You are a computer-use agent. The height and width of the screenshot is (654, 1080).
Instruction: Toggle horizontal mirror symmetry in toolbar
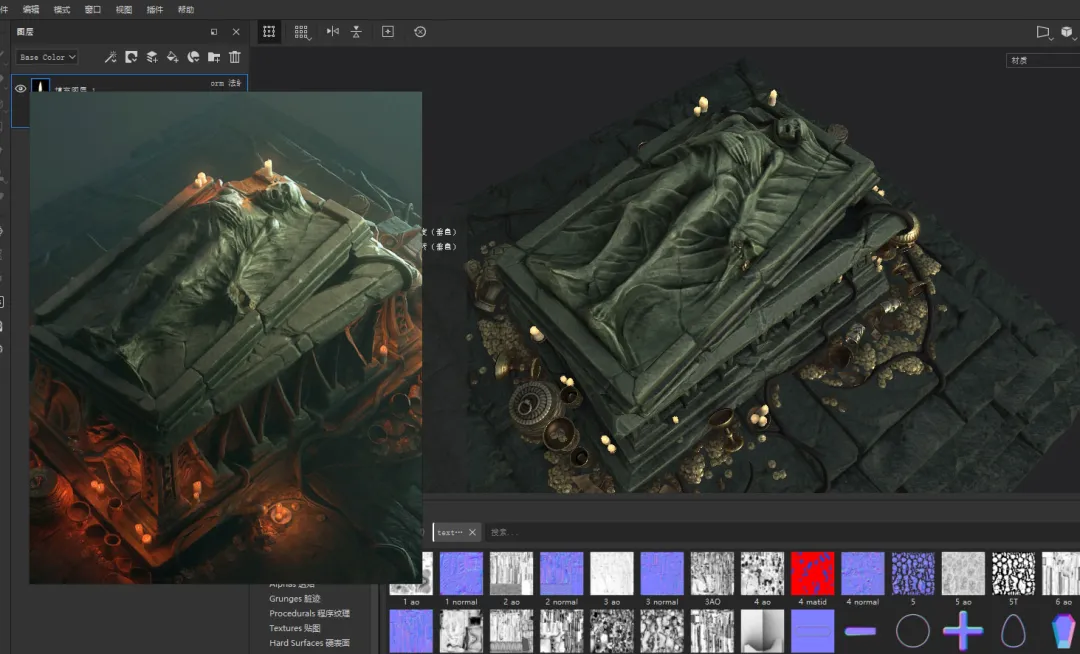coord(333,32)
